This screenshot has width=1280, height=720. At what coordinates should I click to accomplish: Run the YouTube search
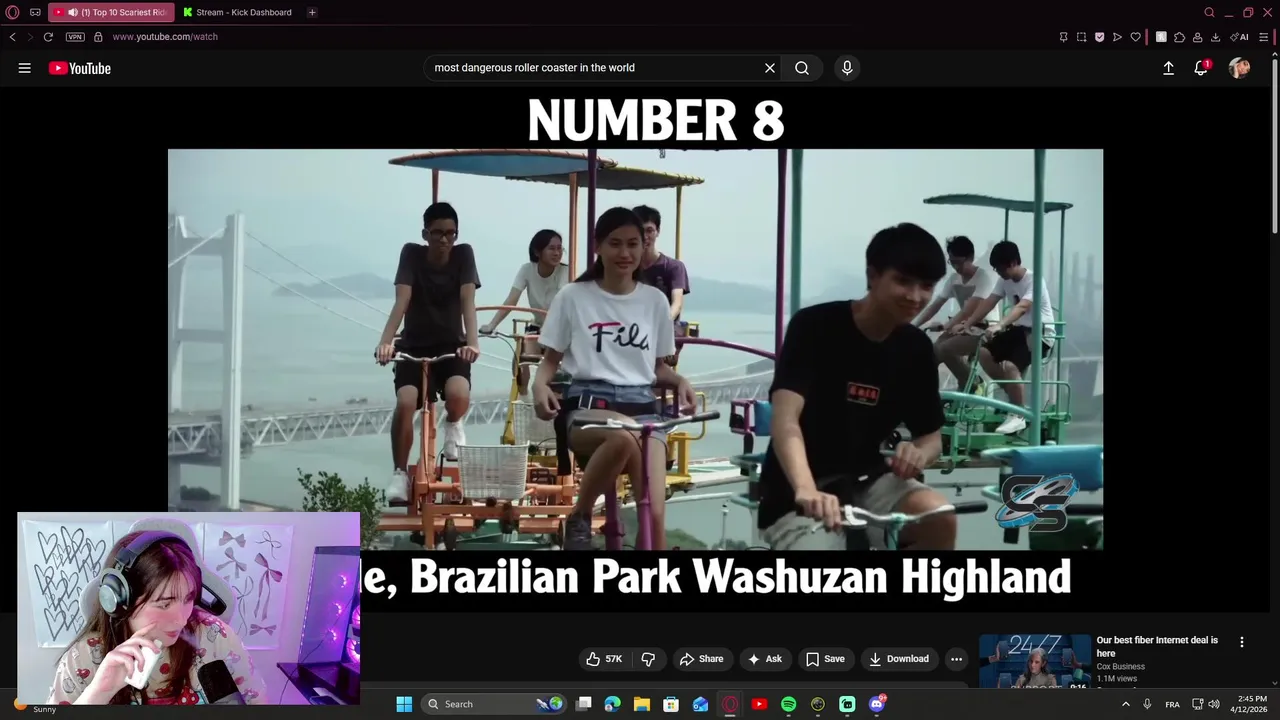(802, 68)
